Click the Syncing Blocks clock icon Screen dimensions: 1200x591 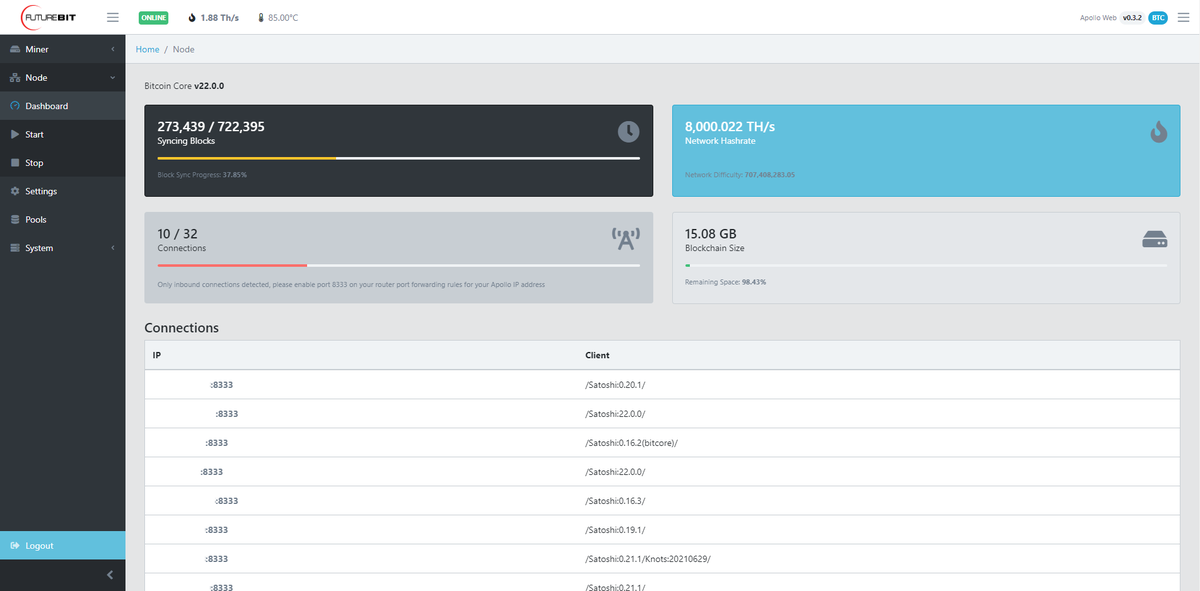point(628,131)
